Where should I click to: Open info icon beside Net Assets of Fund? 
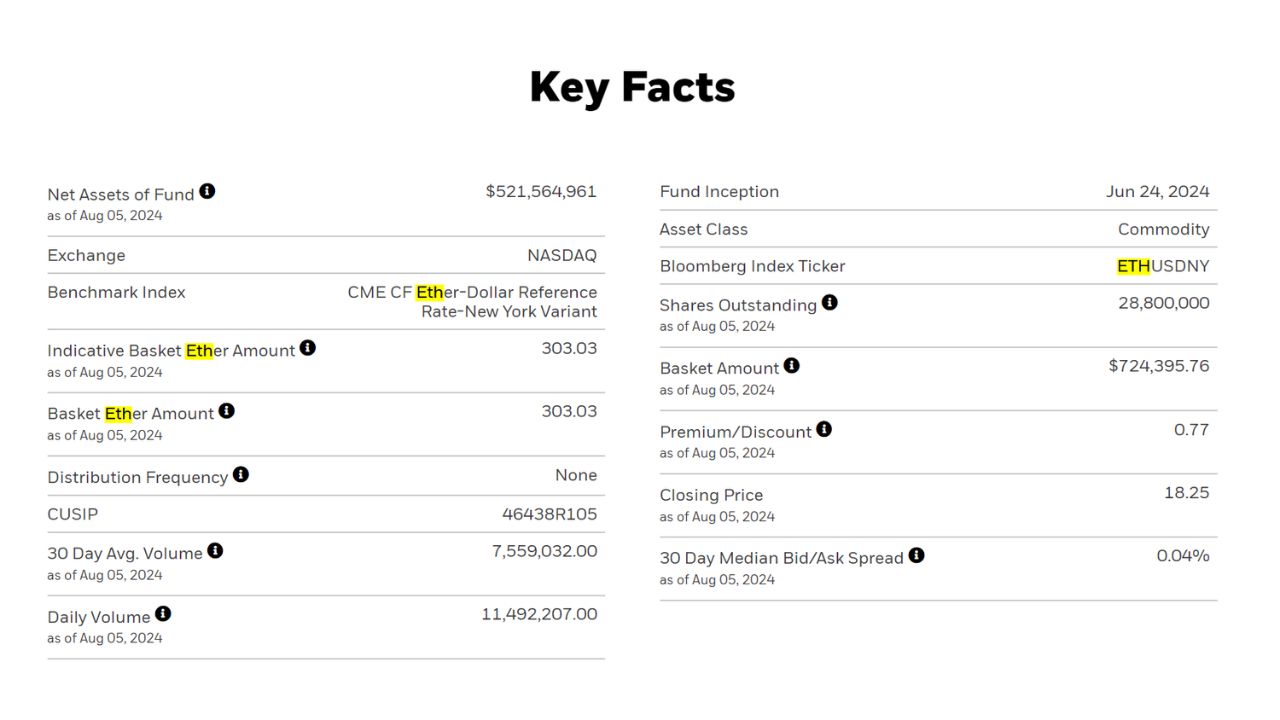coord(207,191)
